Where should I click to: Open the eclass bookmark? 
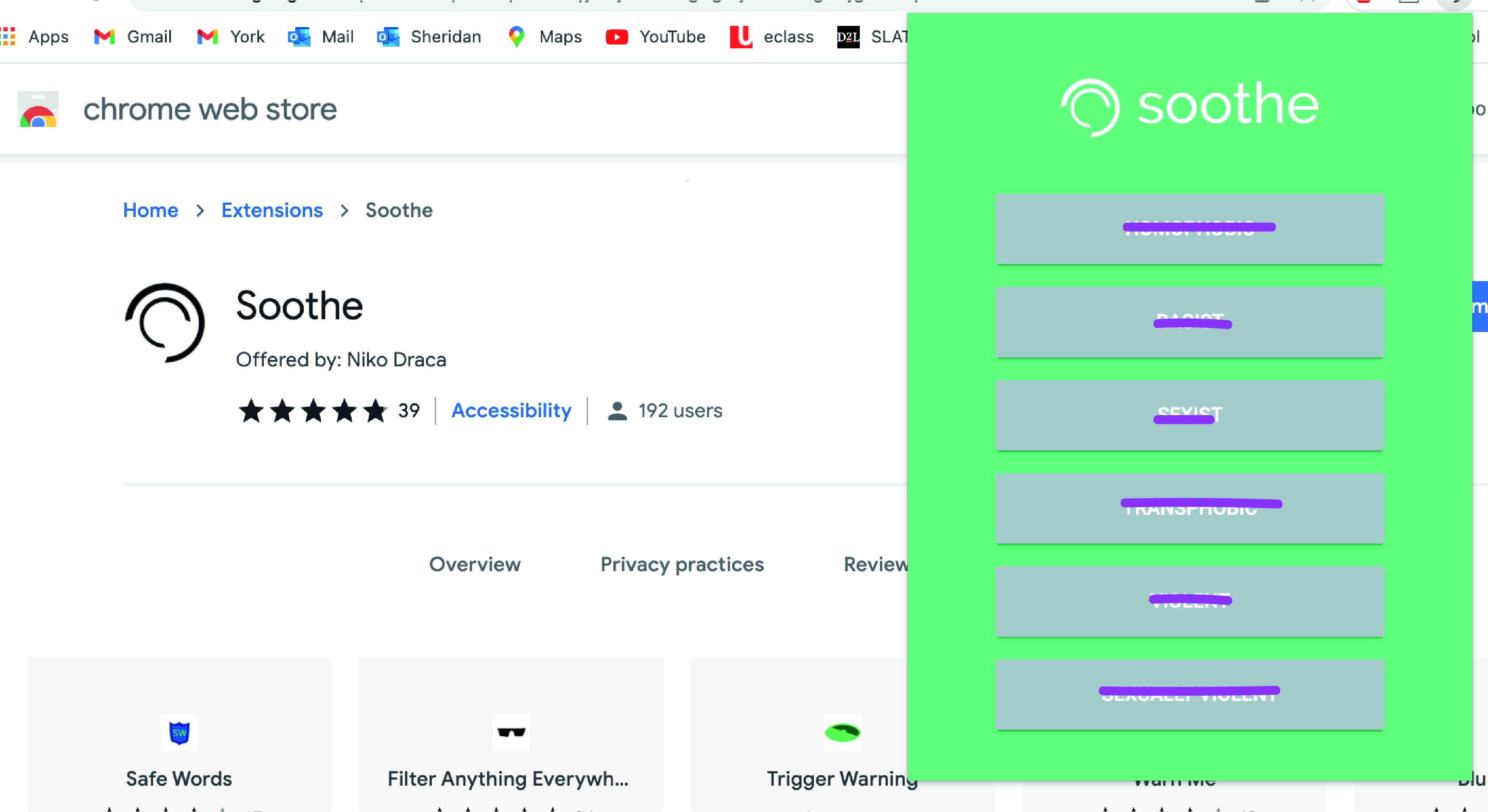pos(772,37)
